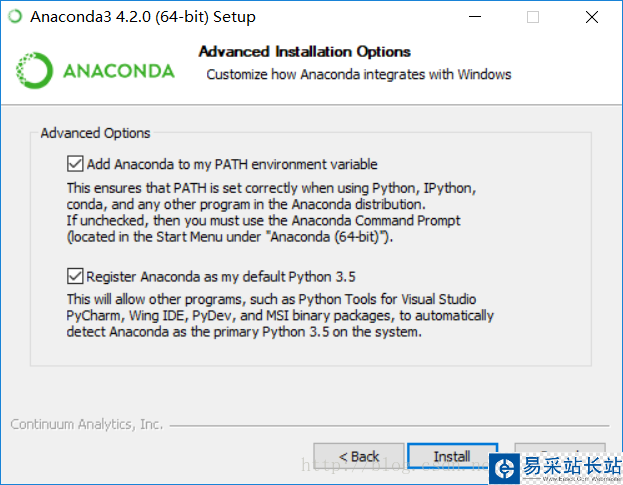
Task: Click the Anaconda icon in the title bar
Action: [15, 17]
